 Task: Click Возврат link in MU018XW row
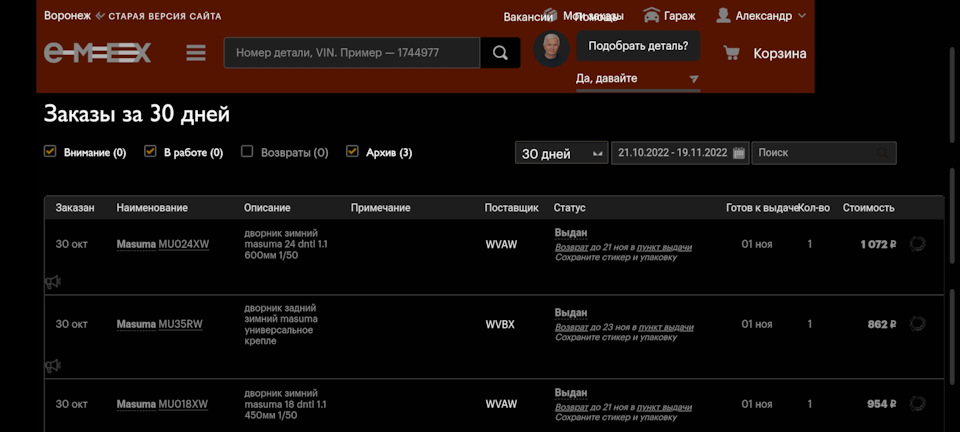pos(571,408)
